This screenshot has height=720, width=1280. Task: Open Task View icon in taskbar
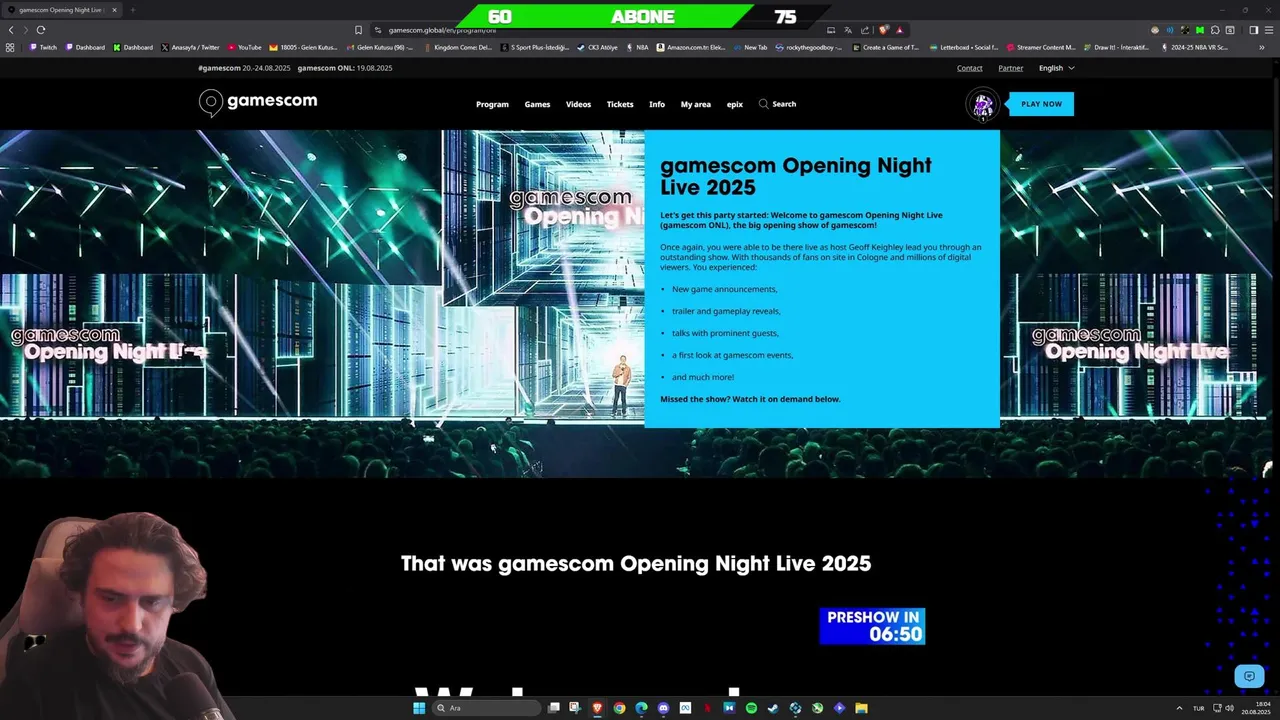pyautogui.click(x=554, y=708)
